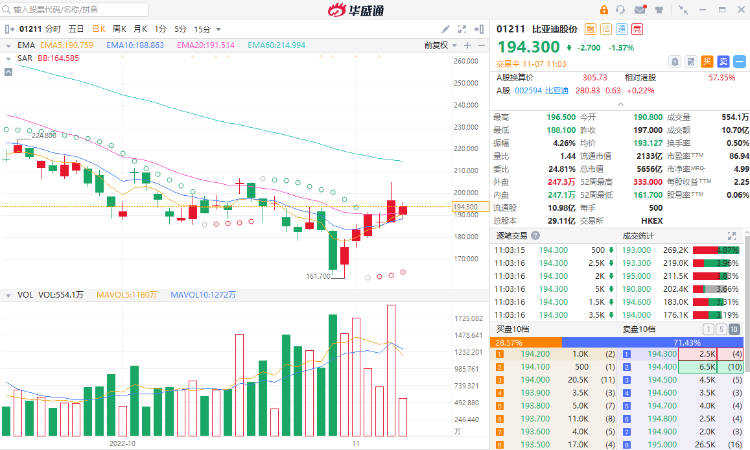Collapse A-share info section chevron
This screenshot has height=450, width=750.
point(620,104)
